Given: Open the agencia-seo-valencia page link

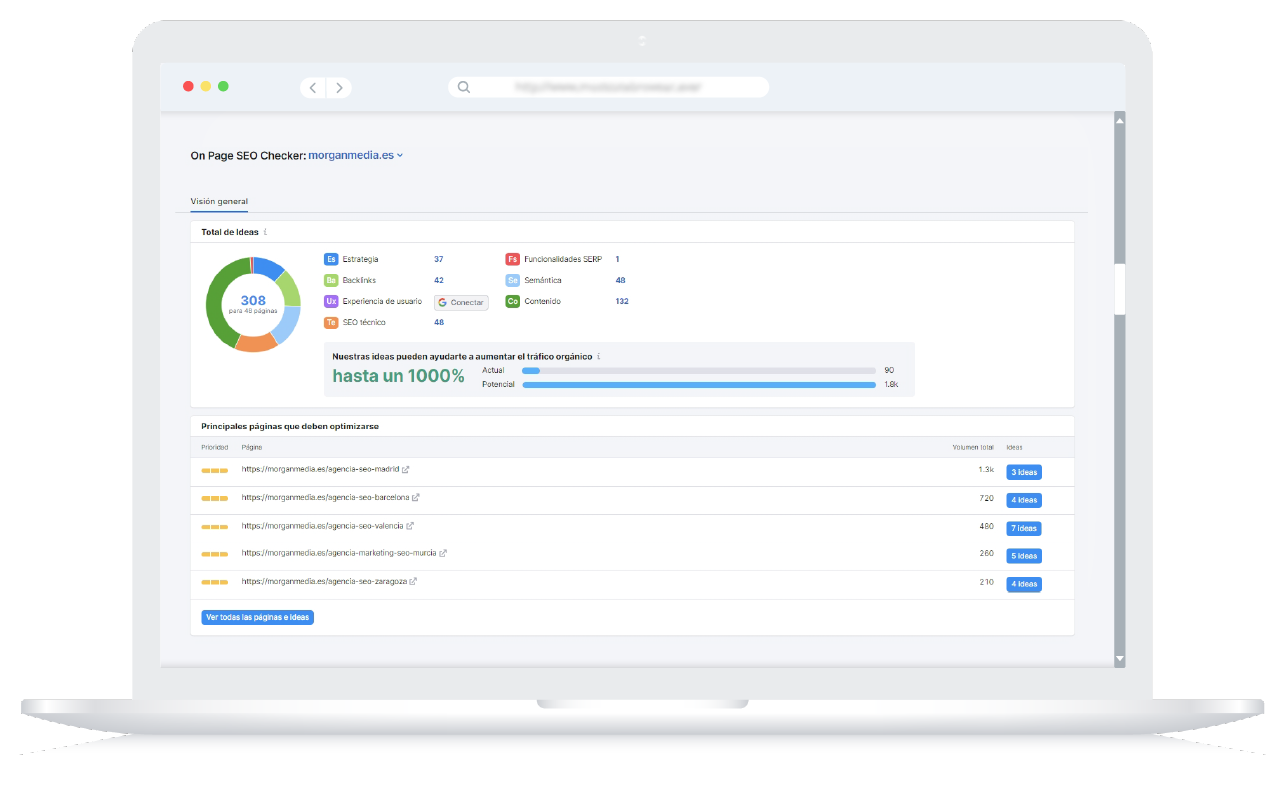Looking at the screenshot, I should point(322,525).
